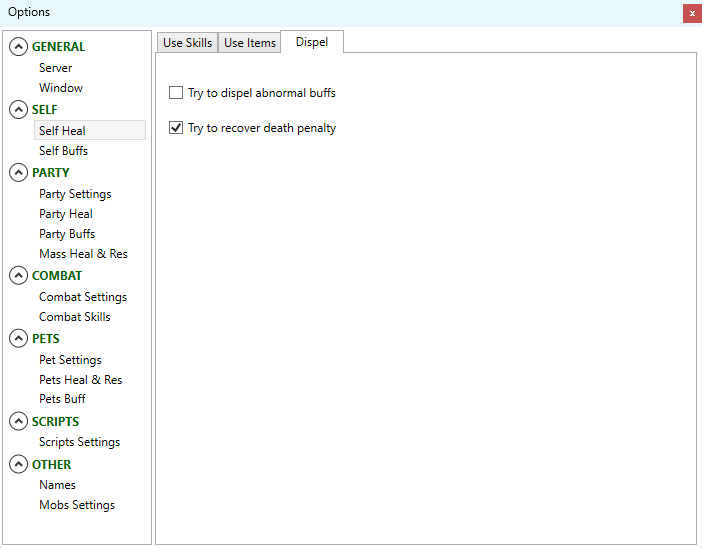Viewport: 702px width, 548px height.
Task: Close the Options window
Action: (x=691, y=13)
